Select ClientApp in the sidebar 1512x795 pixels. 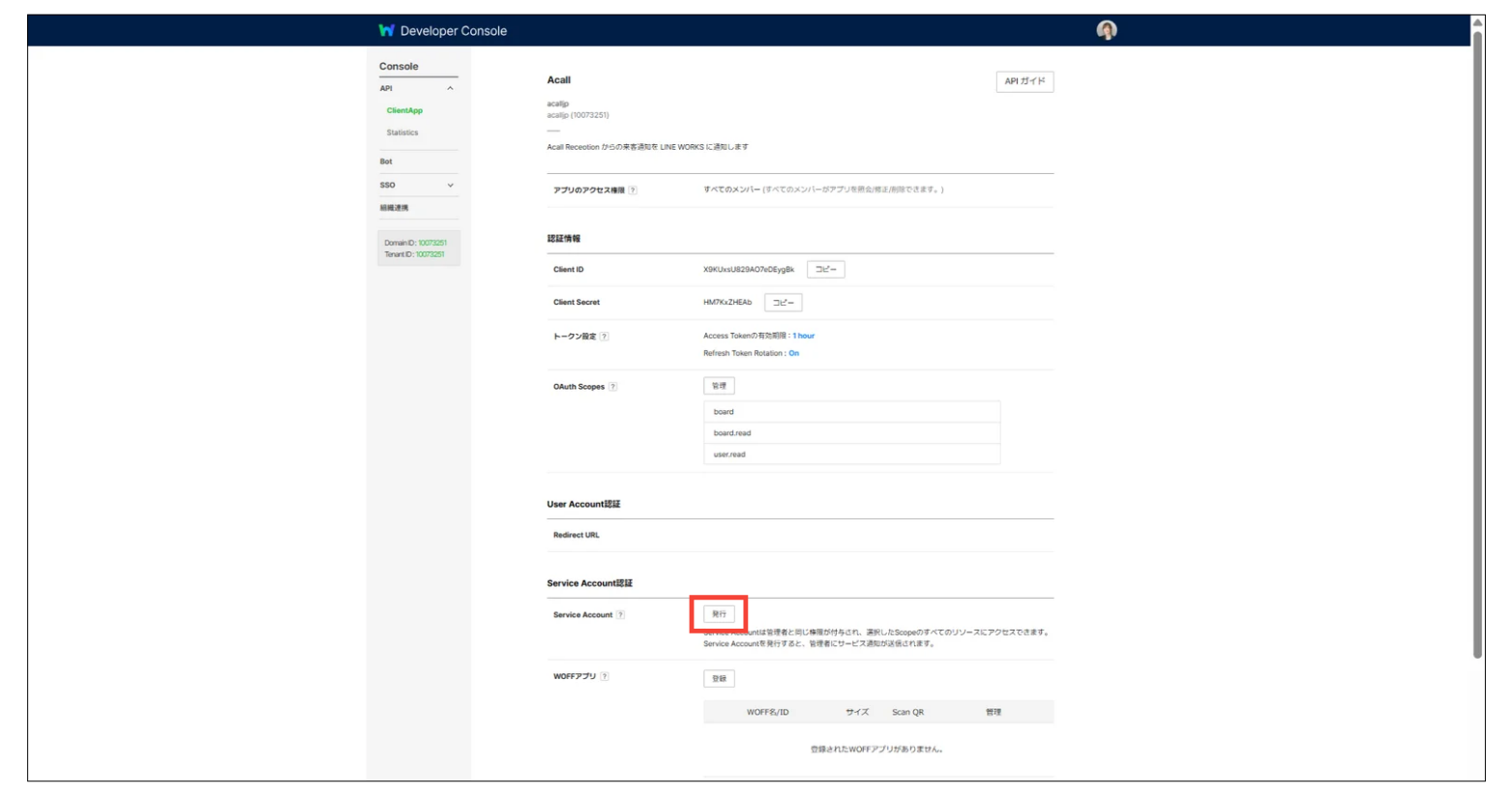click(404, 111)
